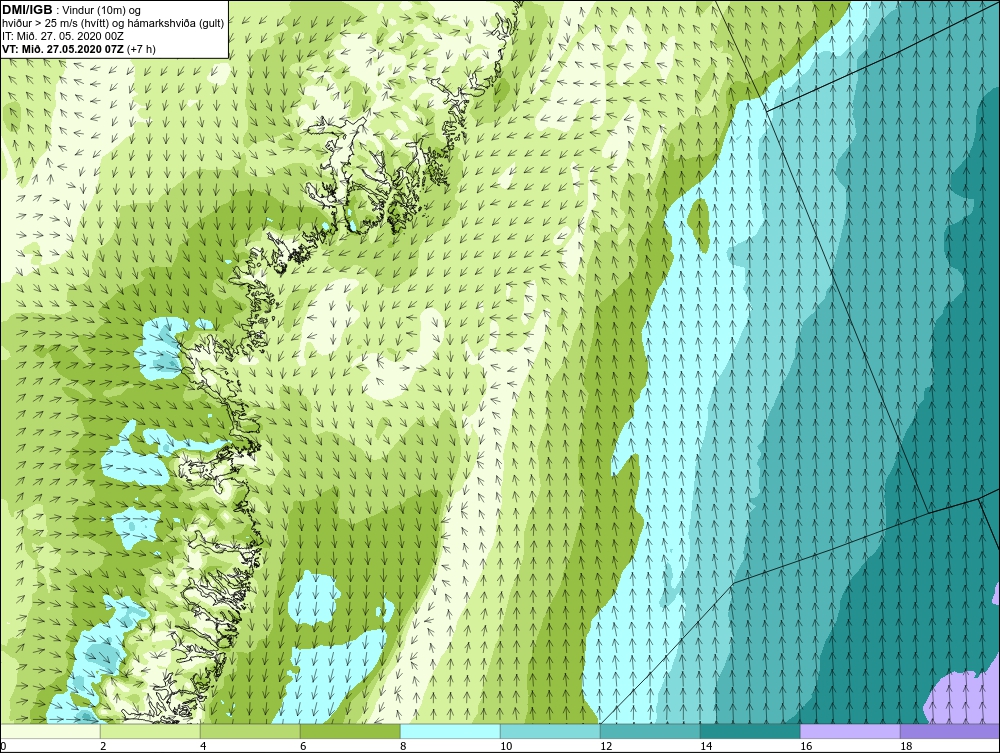Click the DMI/IGB title in legend box
The image size is (1000, 753).
tap(27, 9)
